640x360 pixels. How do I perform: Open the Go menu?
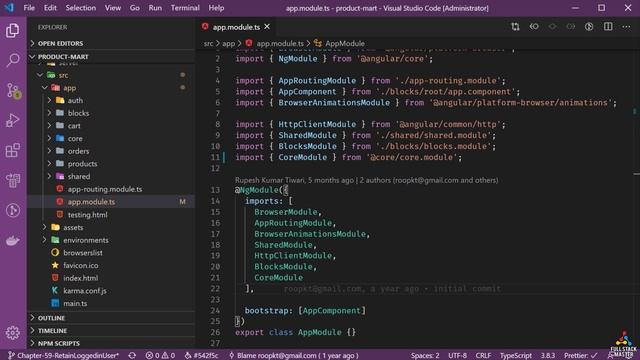[134, 8]
